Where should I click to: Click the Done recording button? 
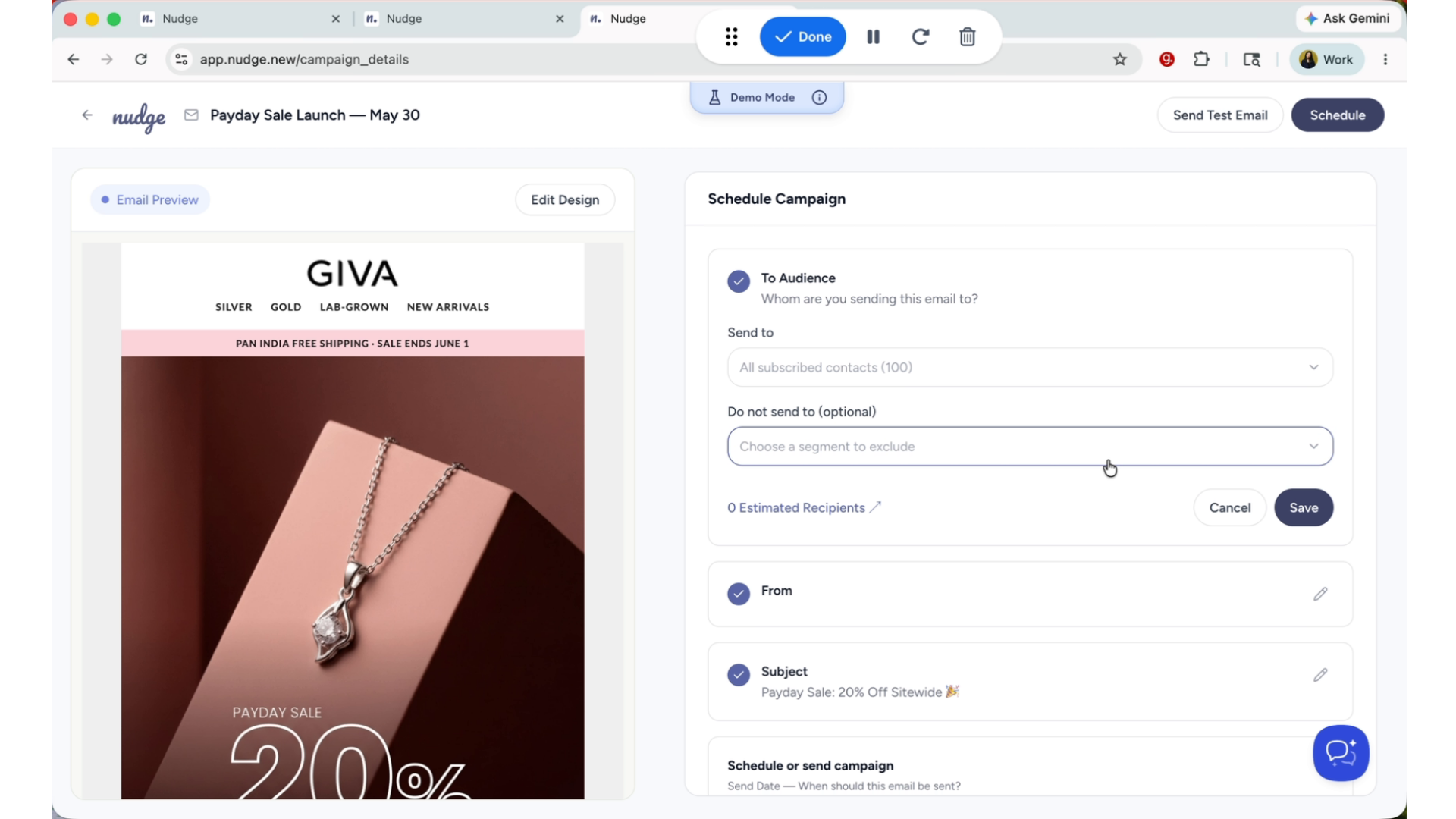pos(802,36)
